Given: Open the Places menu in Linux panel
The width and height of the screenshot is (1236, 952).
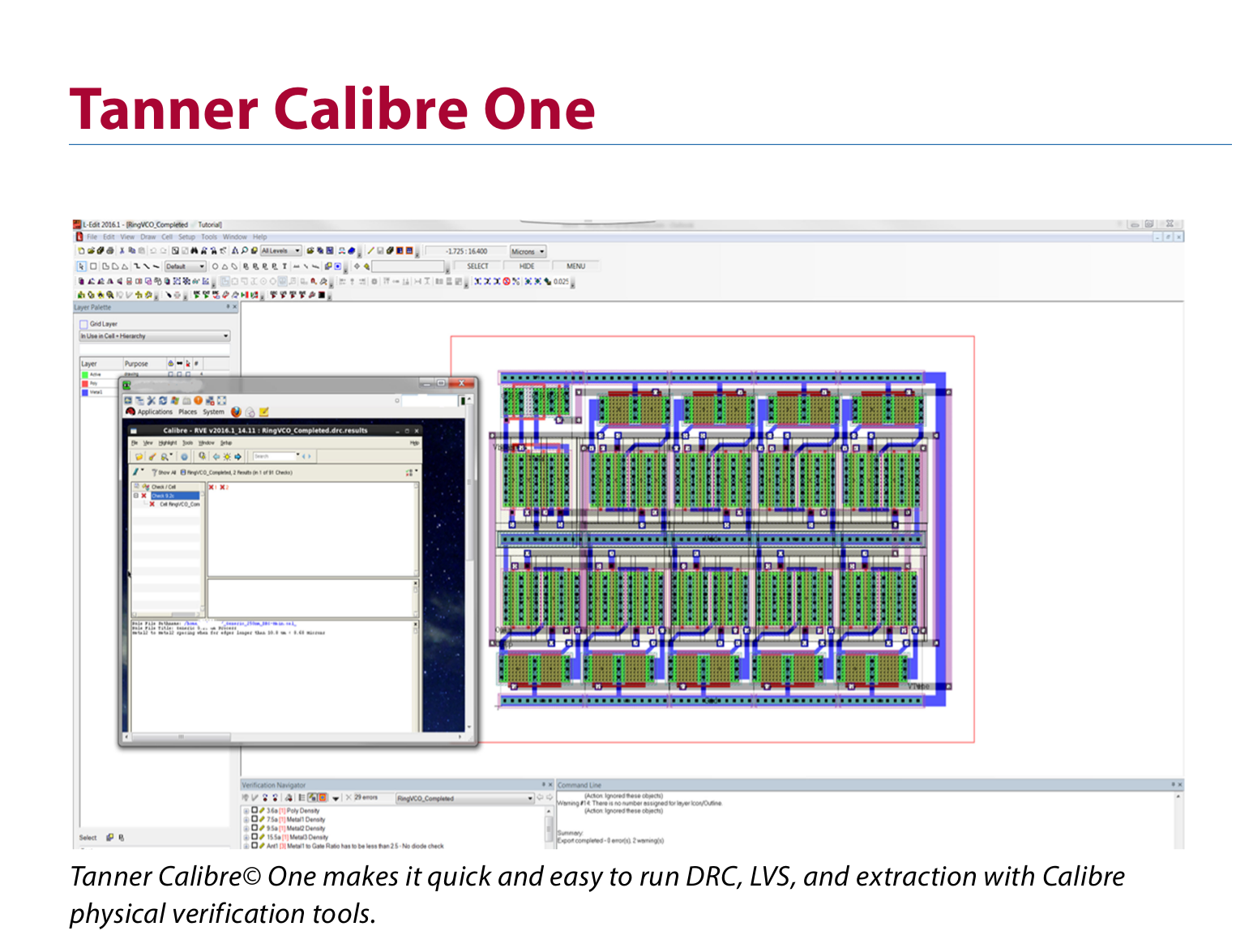Looking at the screenshot, I should [187, 412].
